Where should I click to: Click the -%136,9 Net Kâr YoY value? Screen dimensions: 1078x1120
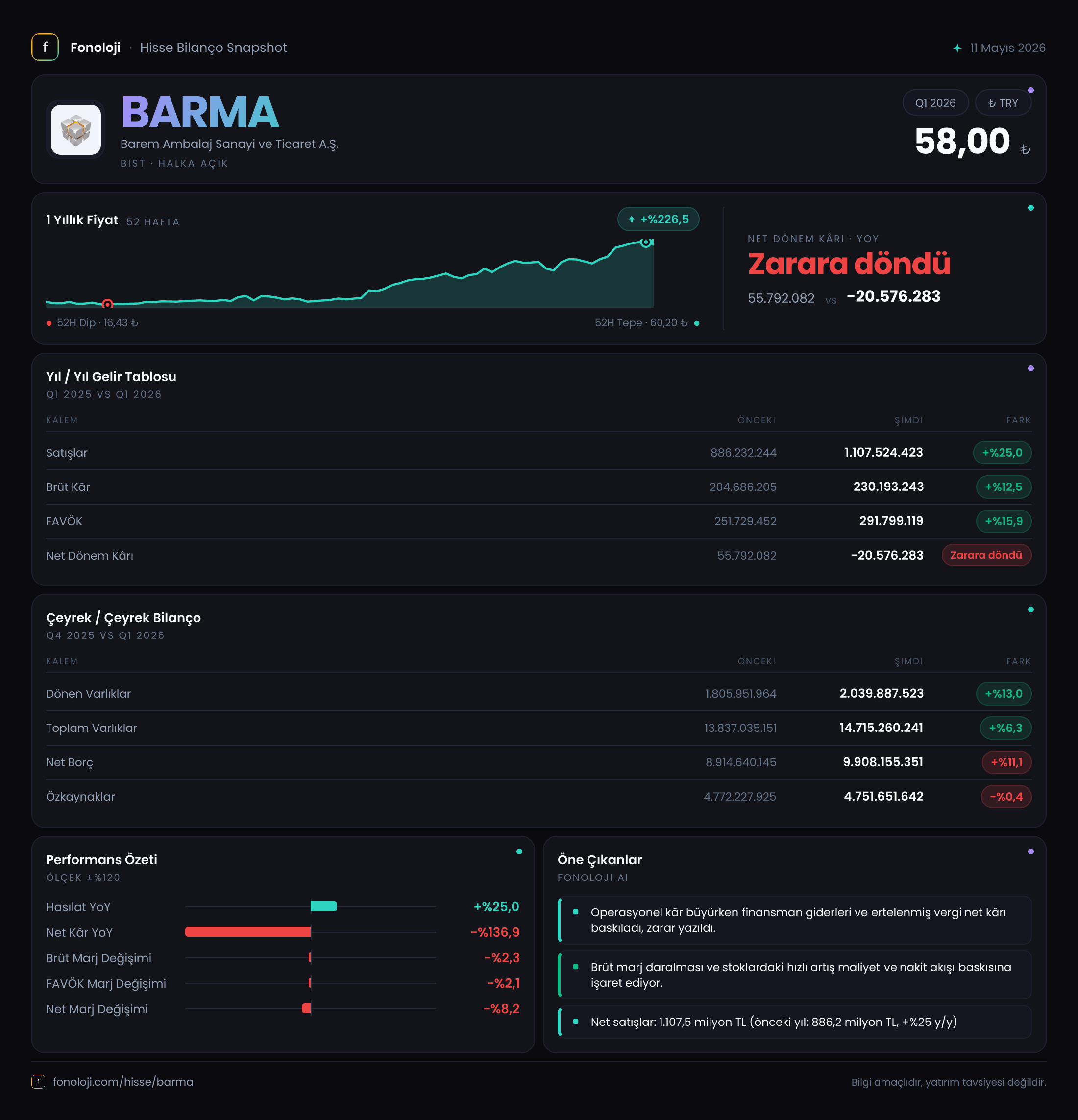tap(495, 932)
